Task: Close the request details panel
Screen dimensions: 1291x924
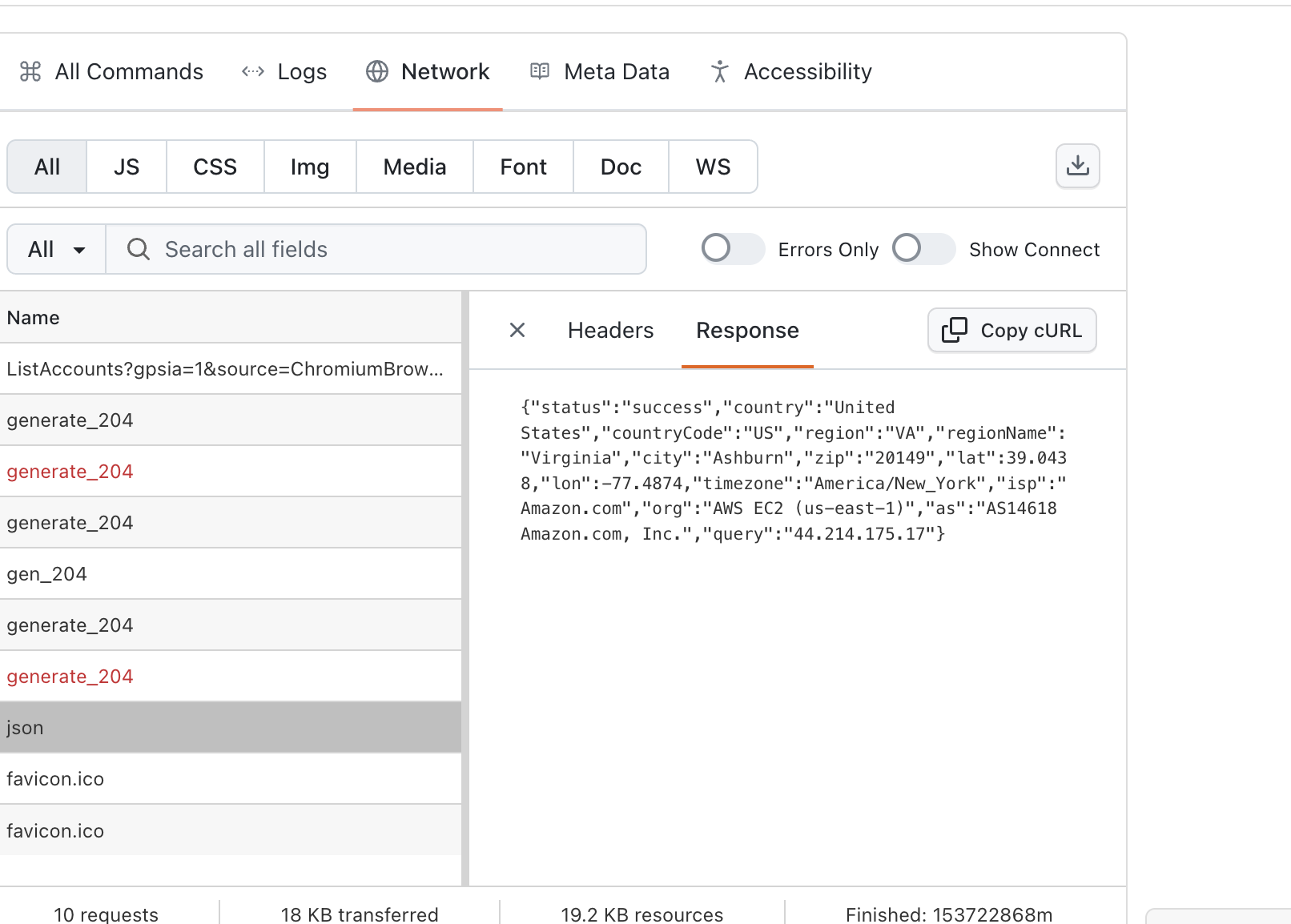Action: (x=517, y=330)
